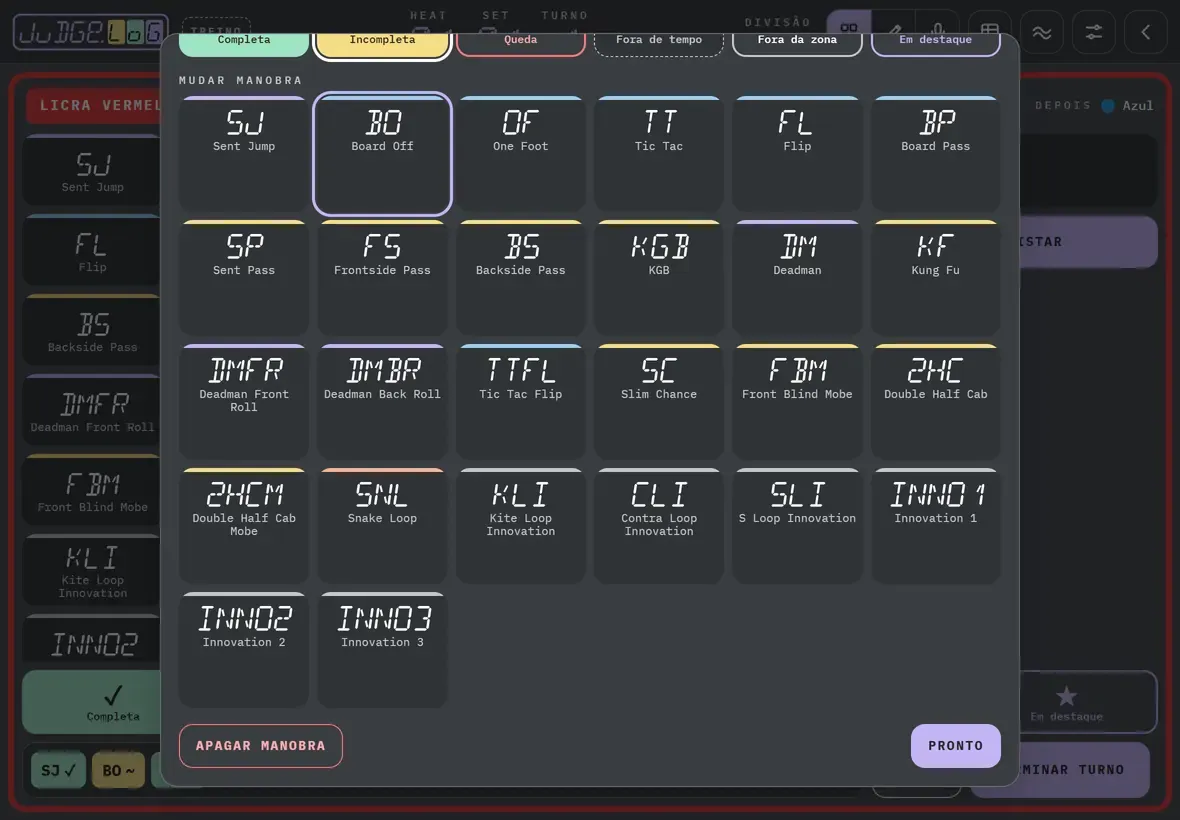Viewport: 1180px width, 820px height.
Task: Mark trick as Completa
Action: click(x=244, y=42)
